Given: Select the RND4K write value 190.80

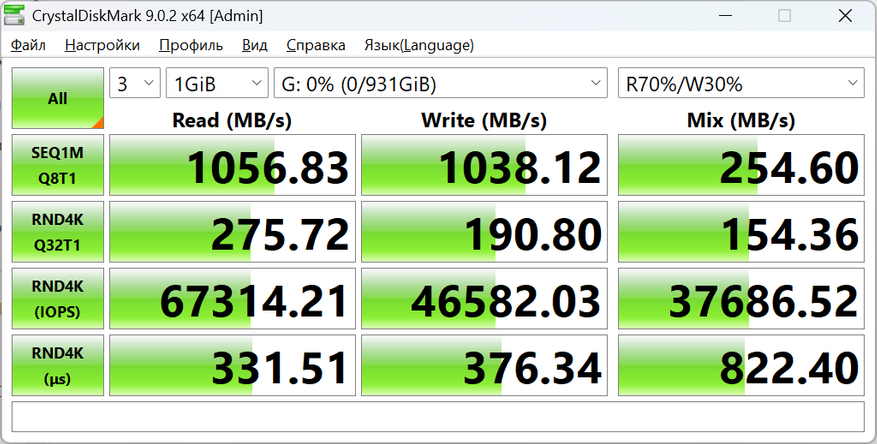Looking at the screenshot, I should coord(484,232).
